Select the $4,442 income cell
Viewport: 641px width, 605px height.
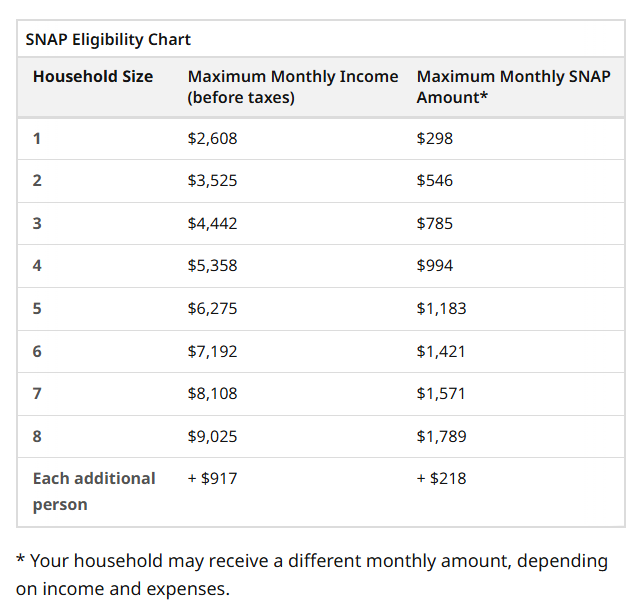[212, 223]
